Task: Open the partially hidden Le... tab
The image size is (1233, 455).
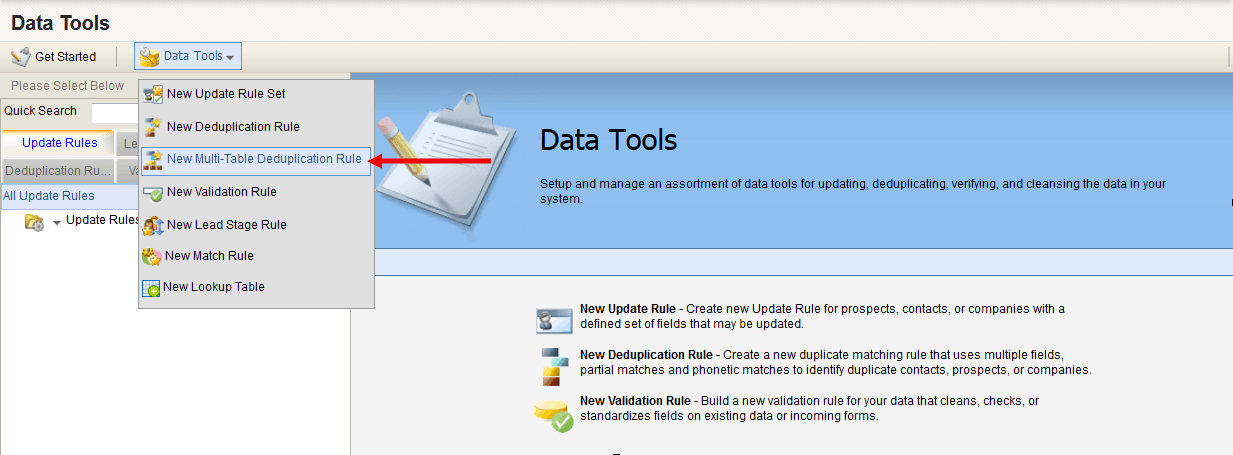Action: pyautogui.click(x=127, y=143)
